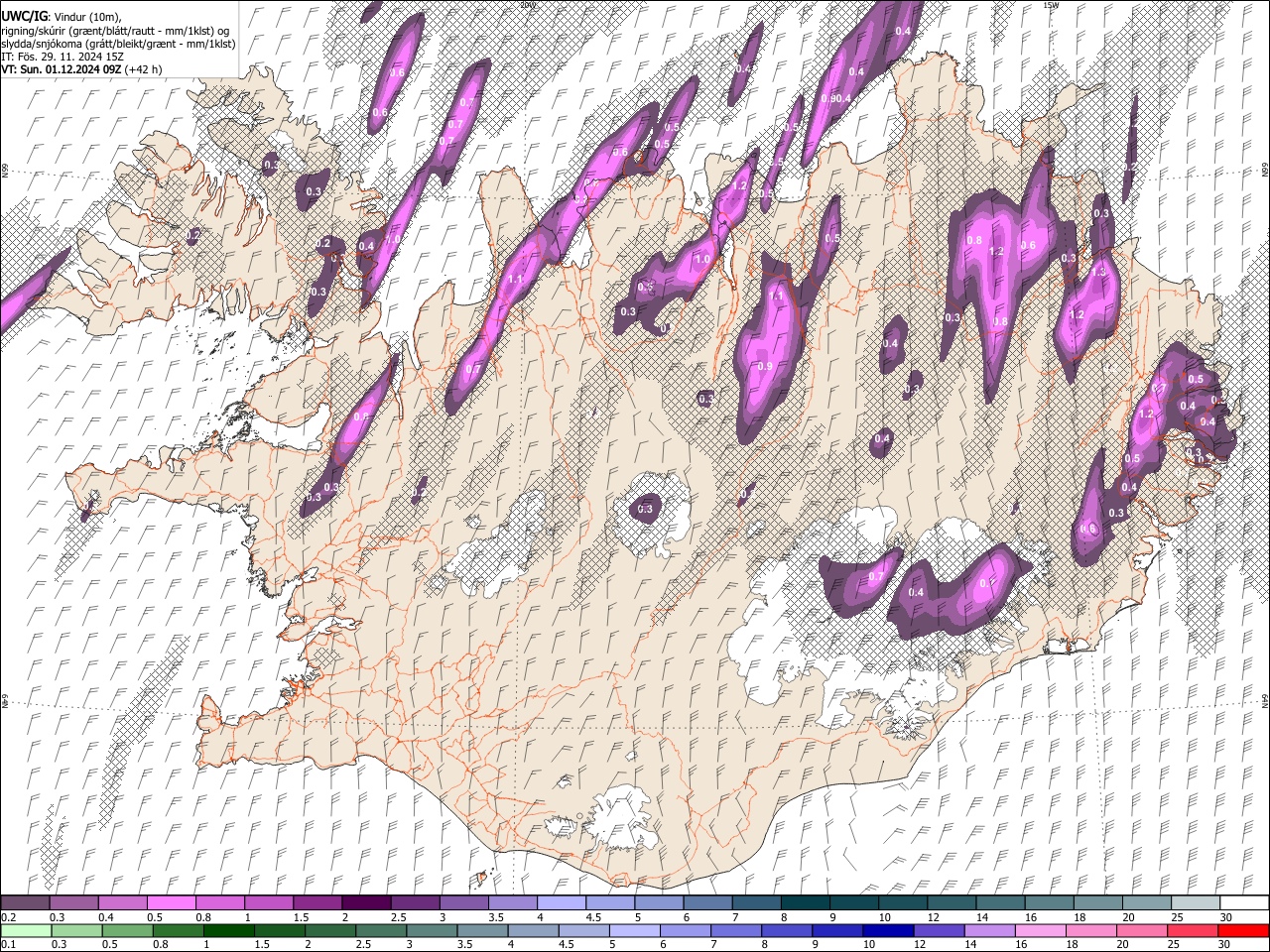Click the dull mauve 0.2 snow legend swatch
The image size is (1270, 952).
(25, 903)
